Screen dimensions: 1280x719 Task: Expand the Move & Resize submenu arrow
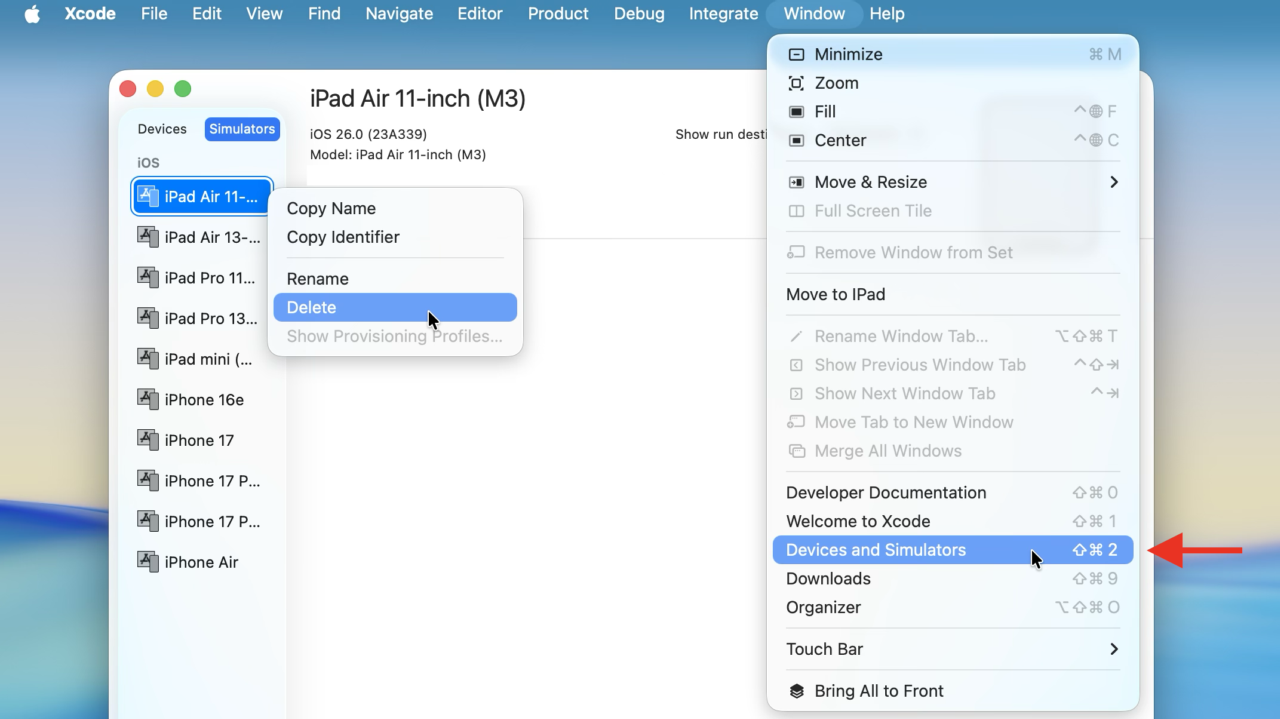click(1113, 182)
